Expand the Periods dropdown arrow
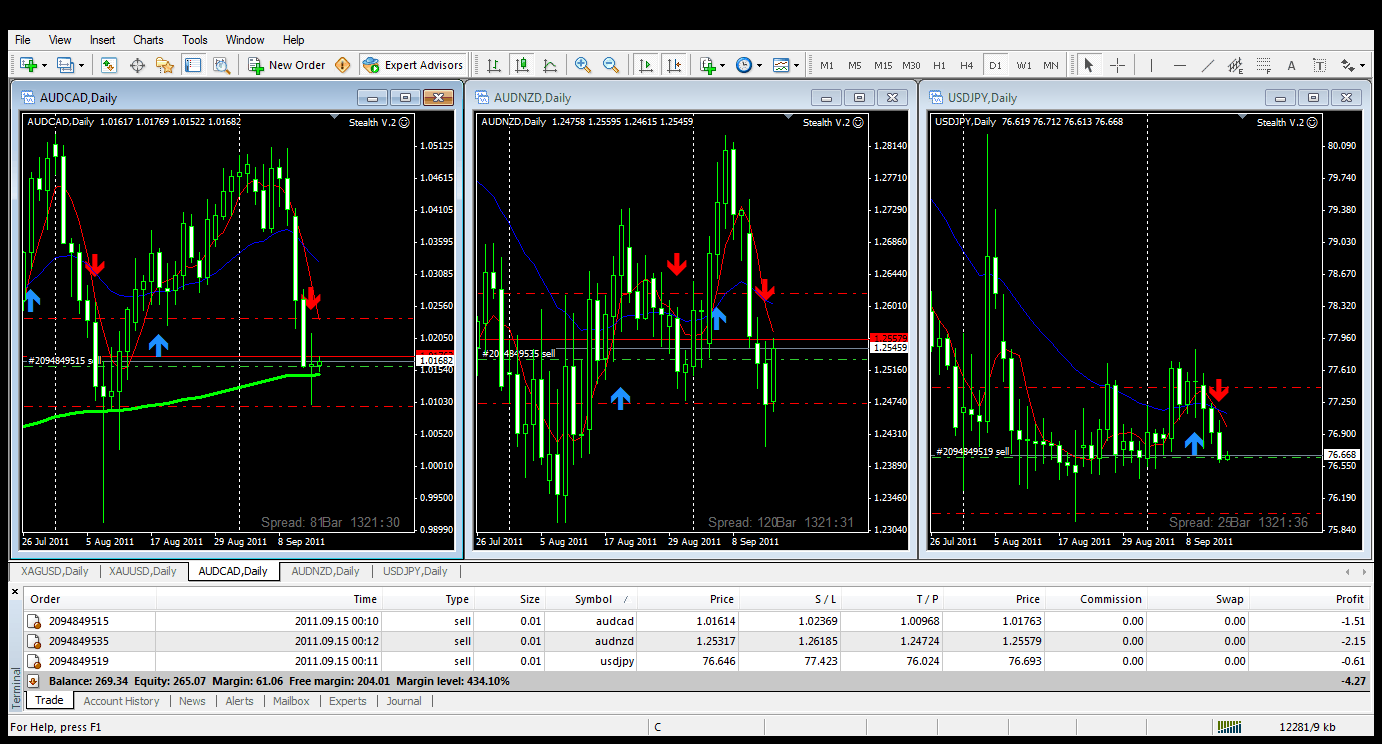Image resolution: width=1382 pixels, height=744 pixels. (x=759, y=65)
